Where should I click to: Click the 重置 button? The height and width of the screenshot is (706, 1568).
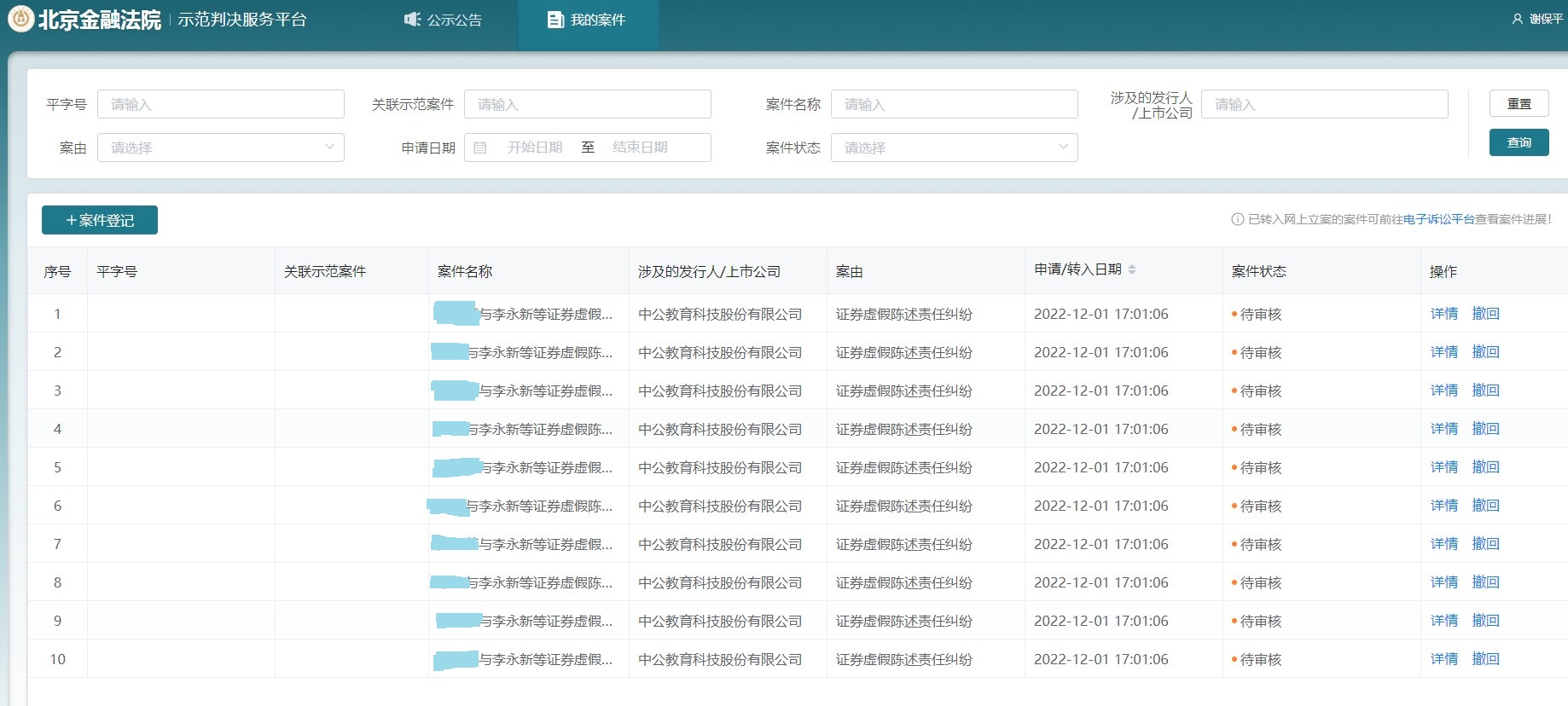point(1519,103)
